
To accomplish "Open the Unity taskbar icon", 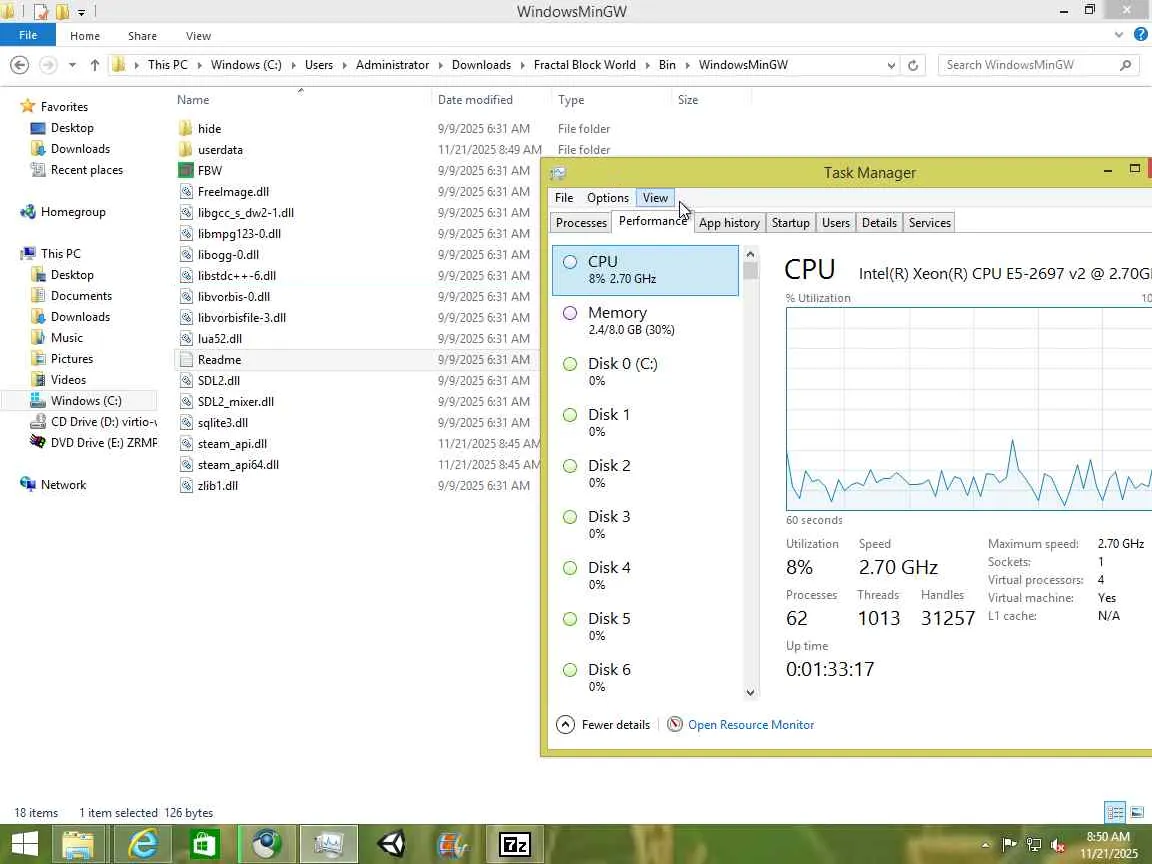I will coord(392,844).
